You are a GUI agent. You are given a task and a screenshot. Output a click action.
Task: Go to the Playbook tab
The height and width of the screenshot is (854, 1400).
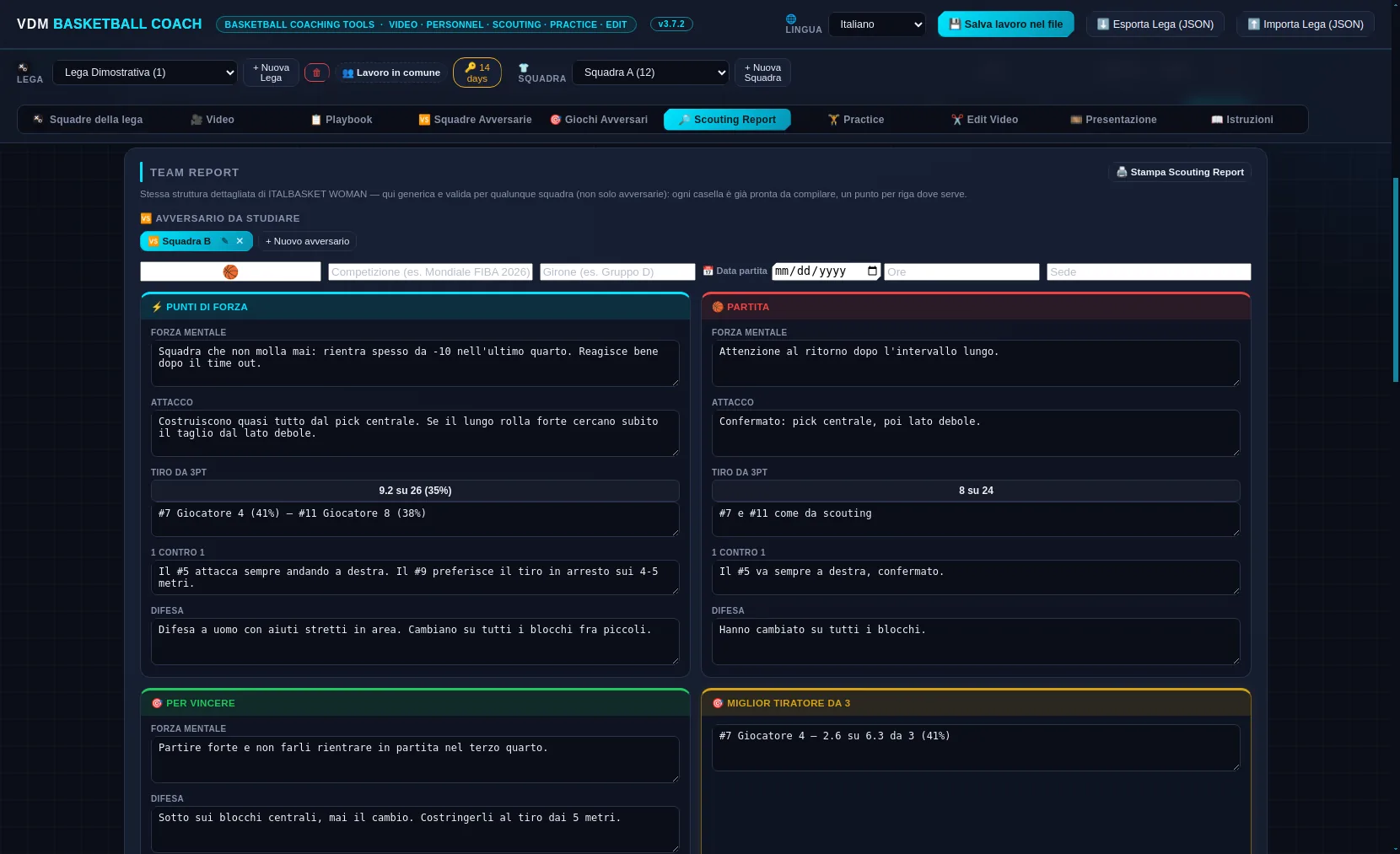[342, 120]
